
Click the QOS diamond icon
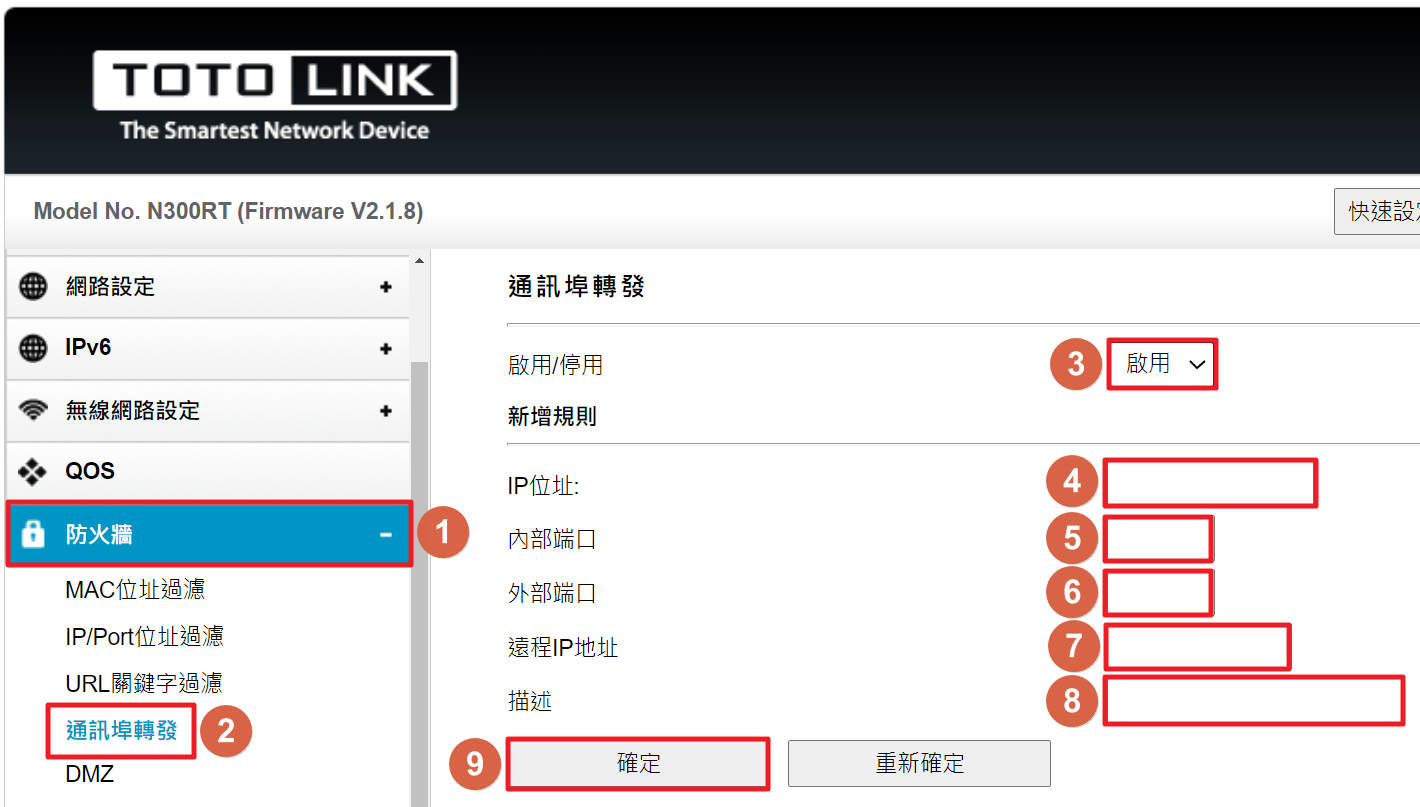(33, 471)
